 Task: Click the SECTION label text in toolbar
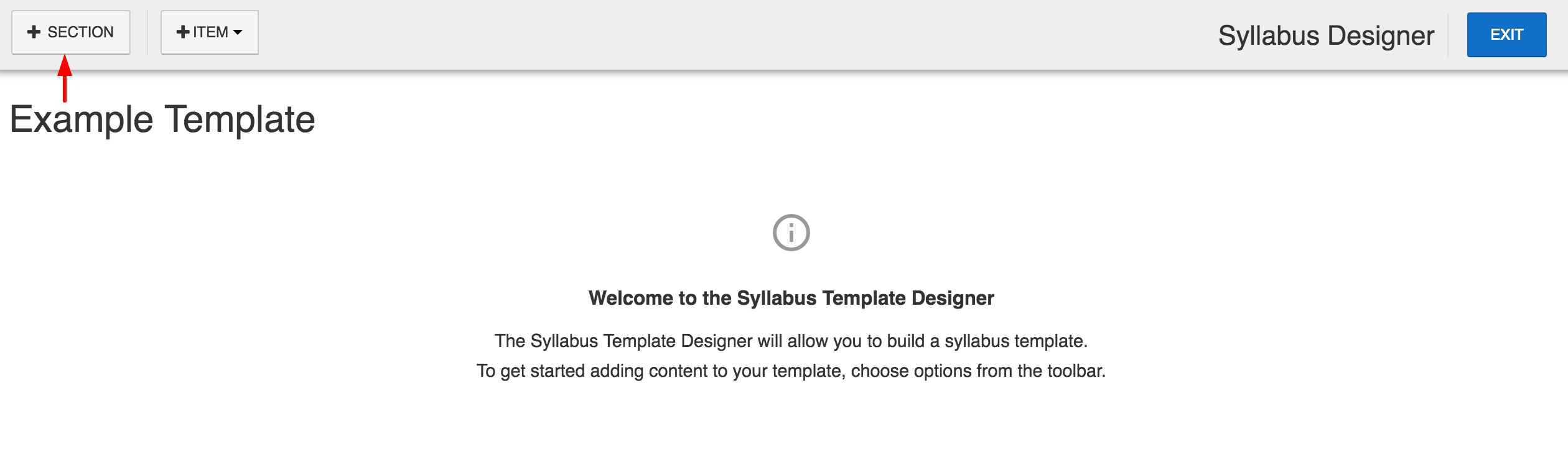coord(81,32)
